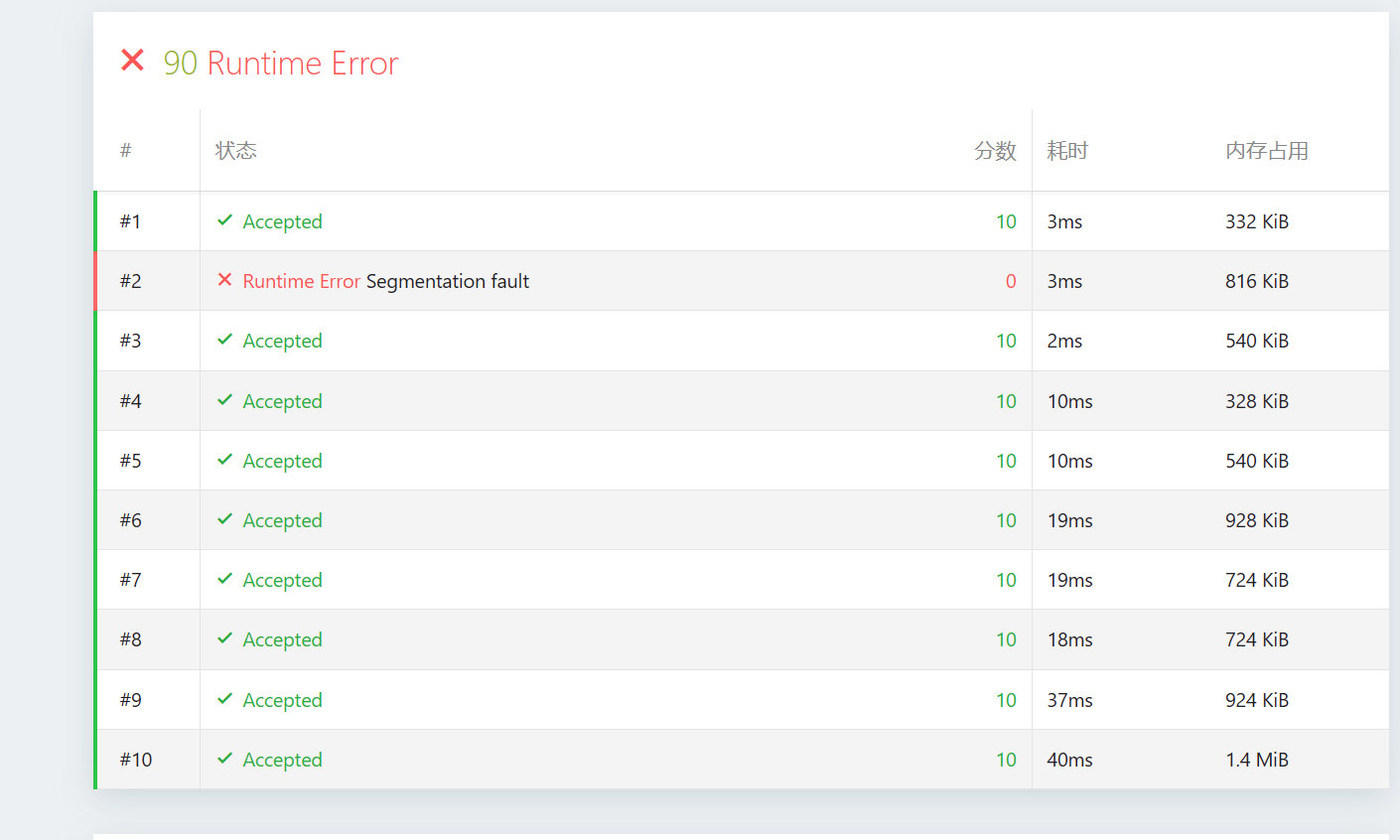Click the green checkmark in test #3
Image resolution: width=1400 pixels, height=840 pixels.
(225, 340)
